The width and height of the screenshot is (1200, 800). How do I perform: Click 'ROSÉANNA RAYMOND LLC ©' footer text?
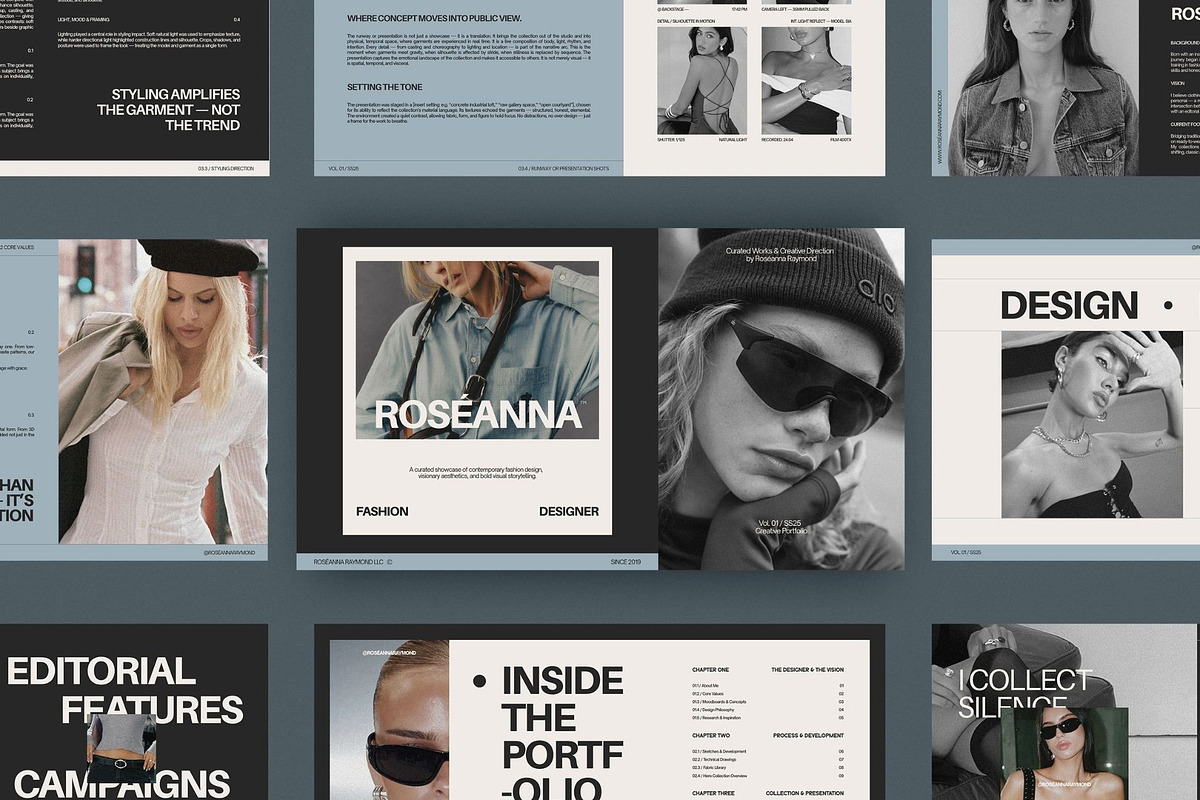[x=353, y=562]
